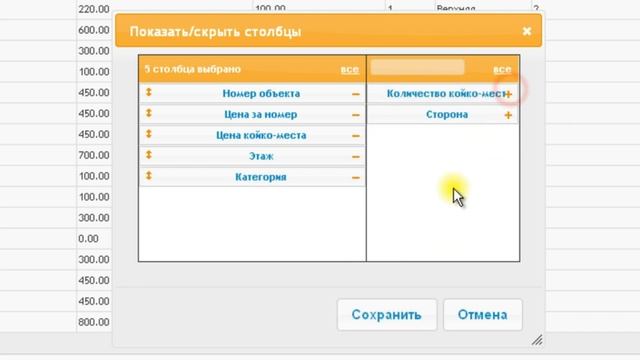
Task: Click the 220.00 cell in background table
Action: pyautogui.click(x=94, y=9)
